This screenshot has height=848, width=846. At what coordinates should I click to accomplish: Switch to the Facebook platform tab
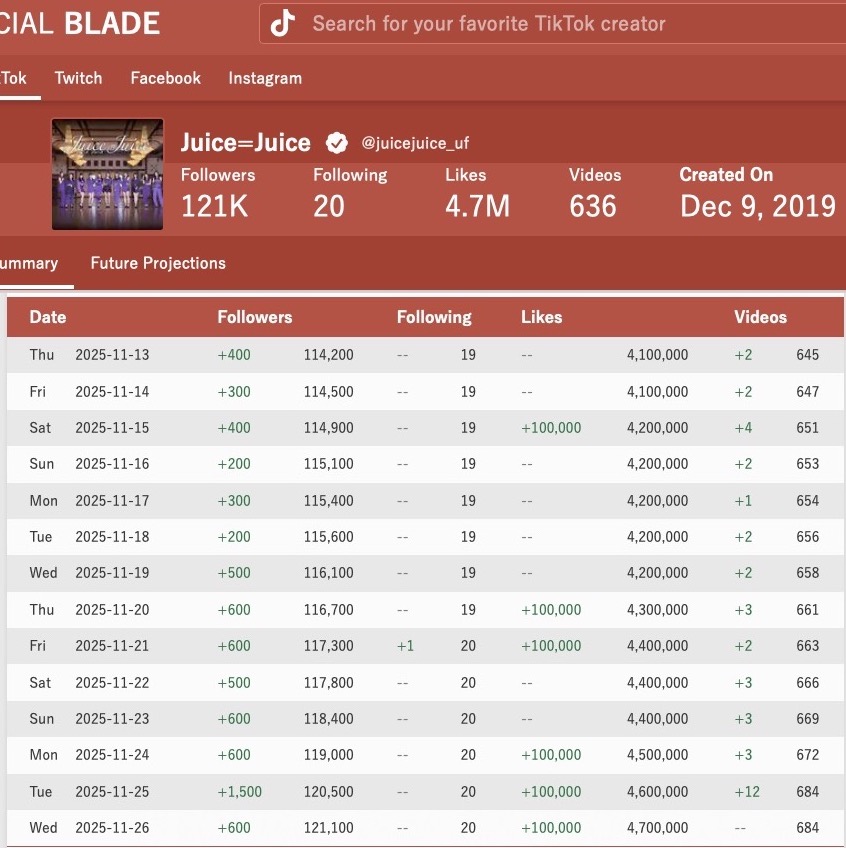point(165,78)
